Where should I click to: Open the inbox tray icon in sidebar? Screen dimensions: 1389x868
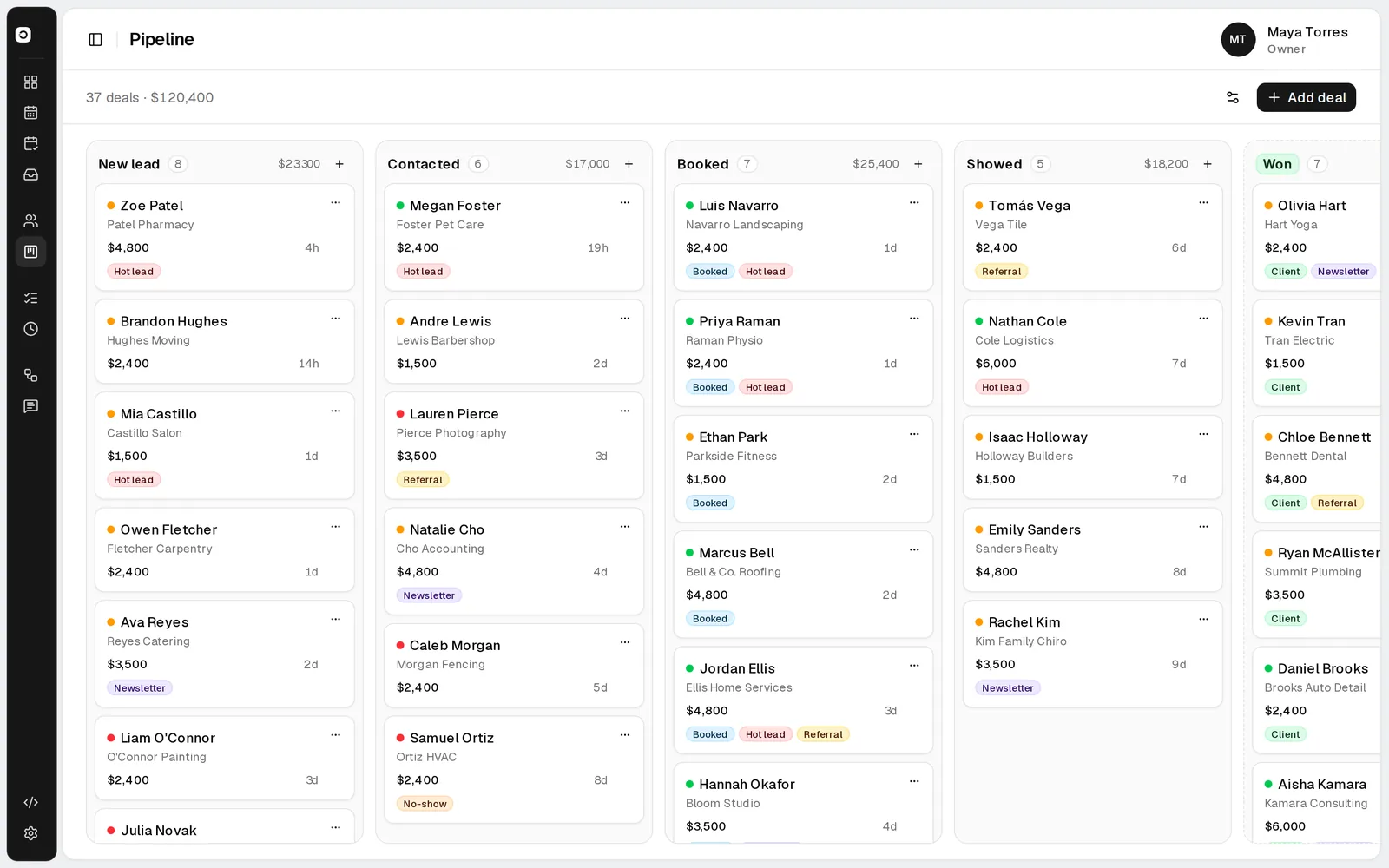(31, 174)
